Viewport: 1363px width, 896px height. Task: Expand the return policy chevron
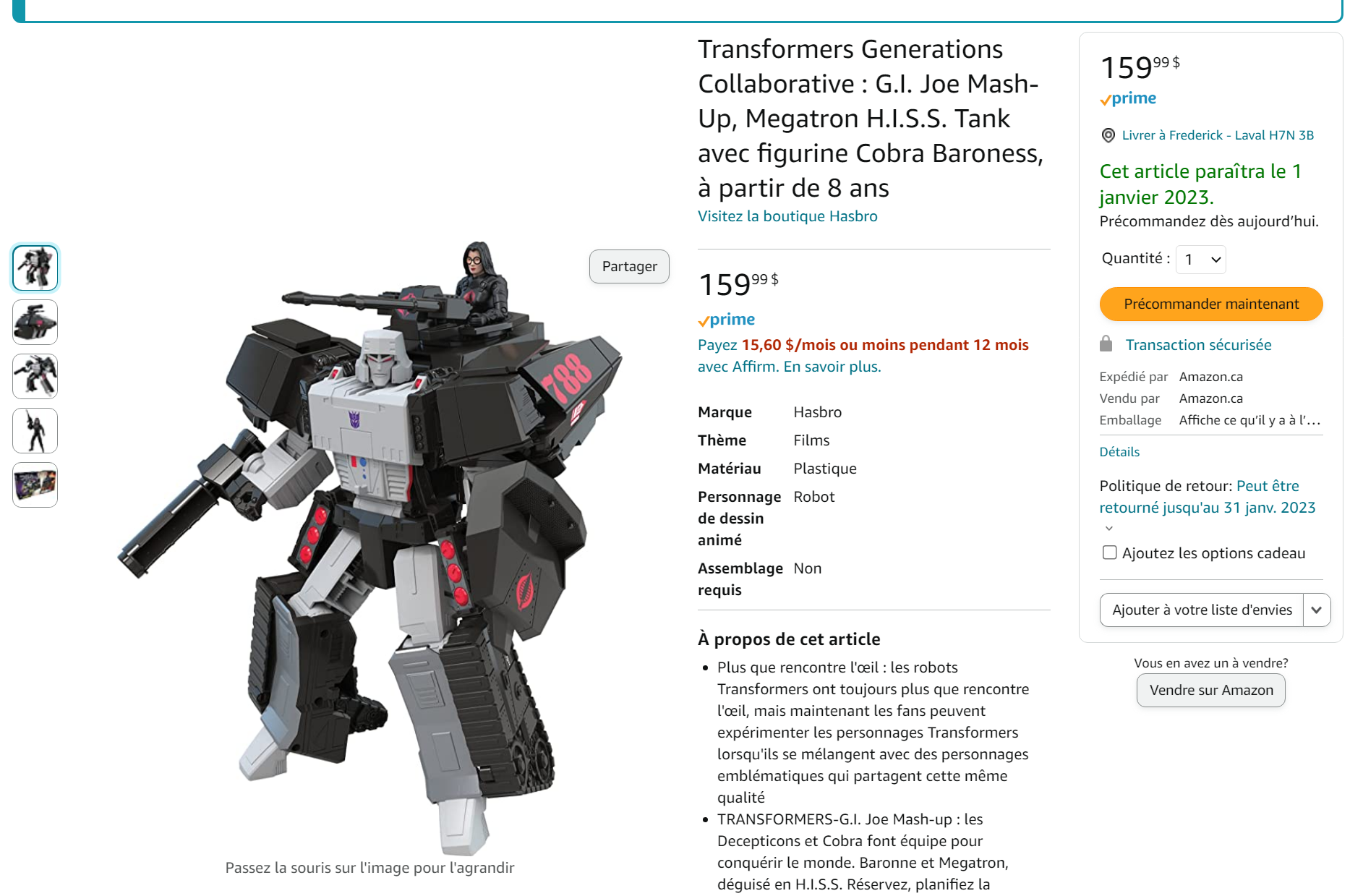(x=1109, y=529)
